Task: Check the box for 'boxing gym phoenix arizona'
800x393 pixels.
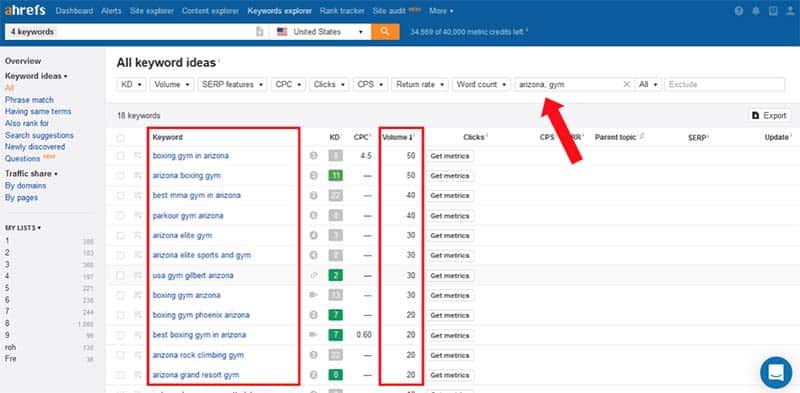Action: point(120,315)
